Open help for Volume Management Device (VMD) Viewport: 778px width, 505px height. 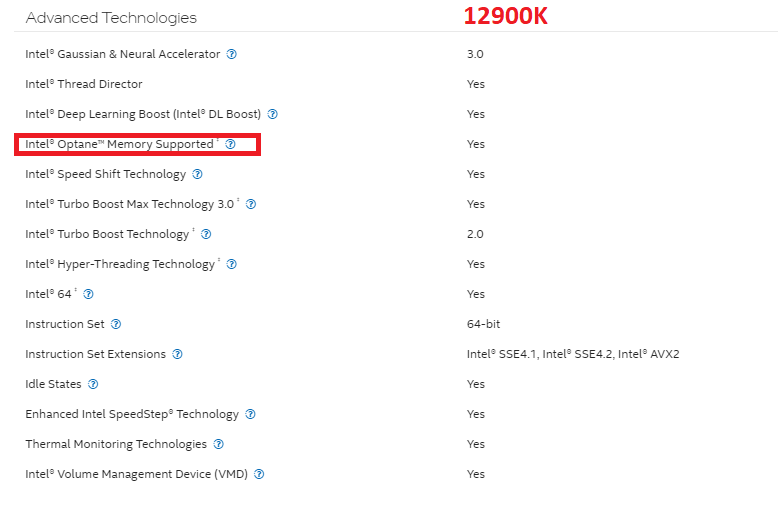(259, 474)
